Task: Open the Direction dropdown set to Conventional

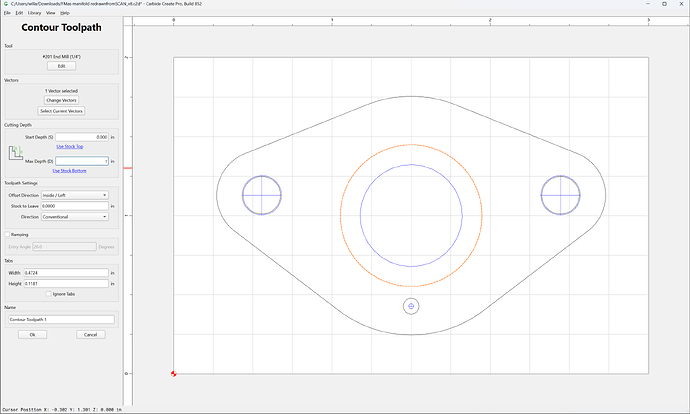Action: [75, 216]
